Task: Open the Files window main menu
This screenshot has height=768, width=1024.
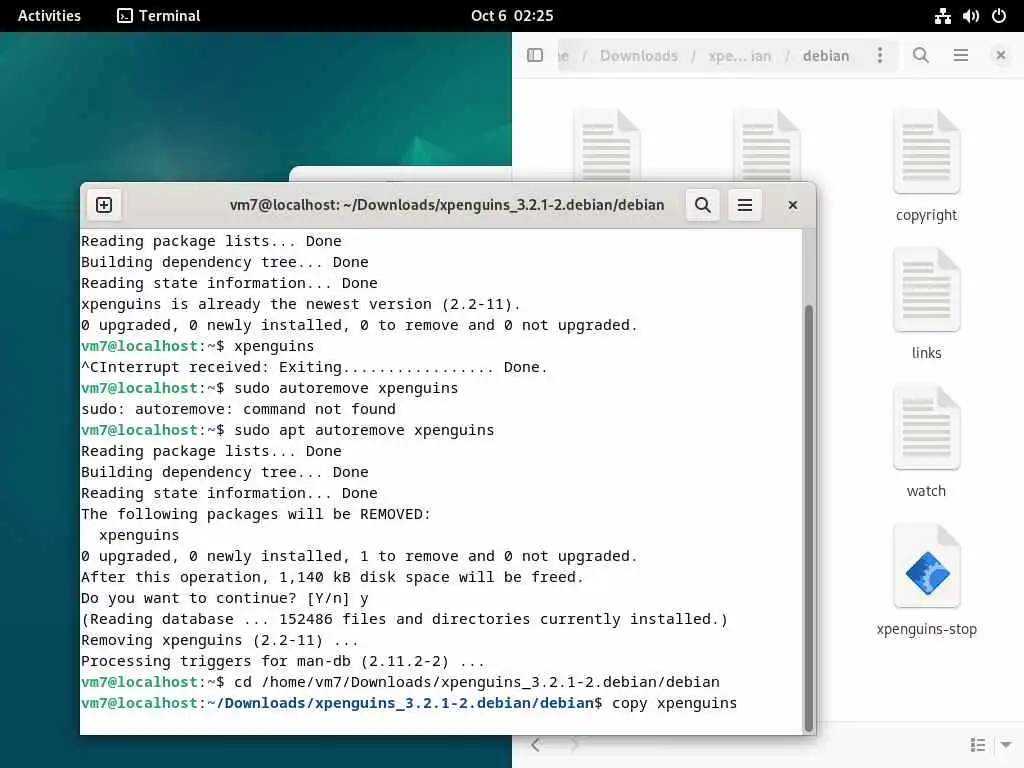Action: [x=961, y=55]
